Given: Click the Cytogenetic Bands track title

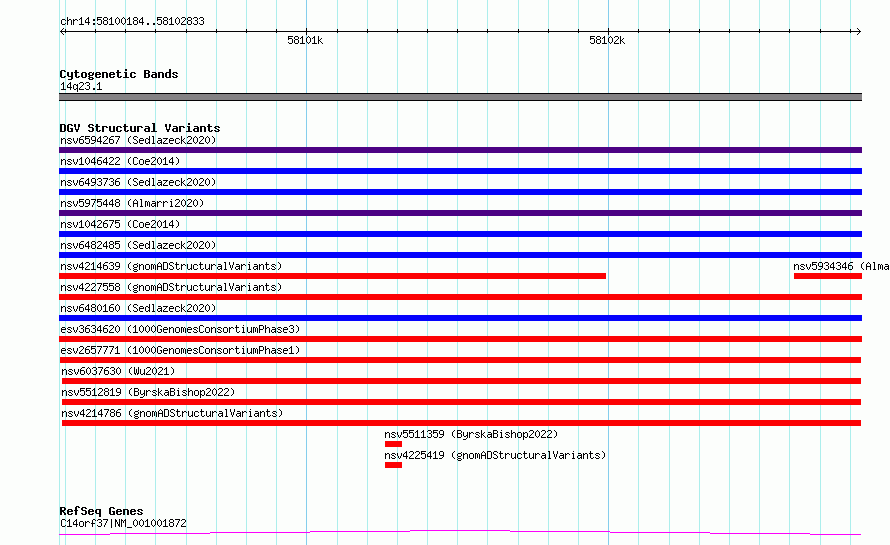Looking at the screenshot, I should 119,74.
